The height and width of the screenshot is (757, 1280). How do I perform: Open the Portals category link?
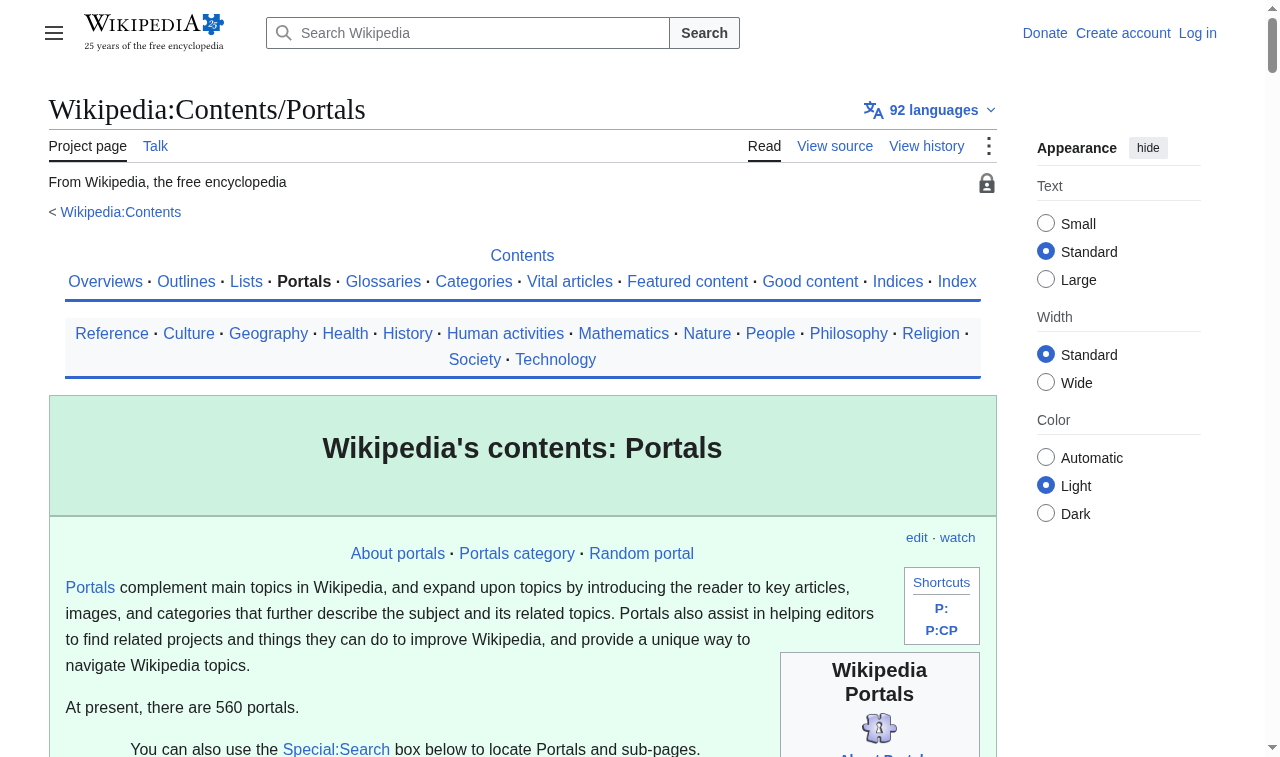click(x=517, y=553)
